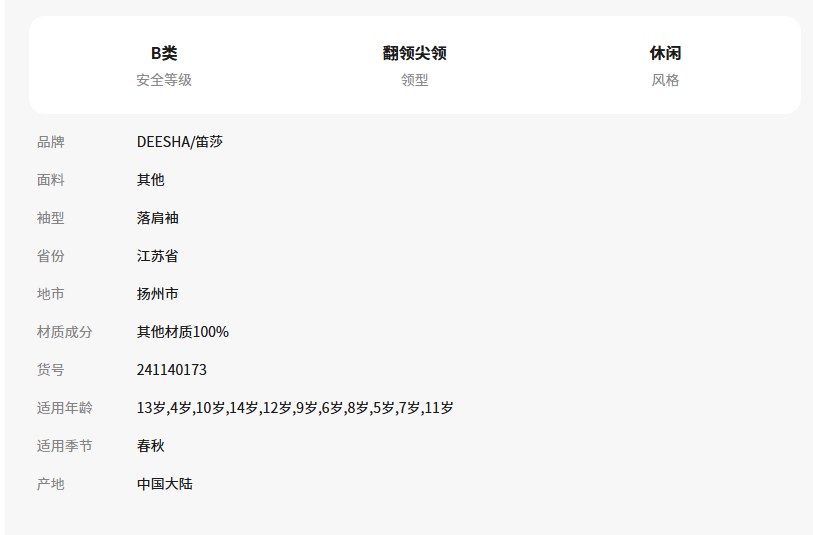
Task: Click the 其他 value beside 面料
Action: tap(150, 180)
